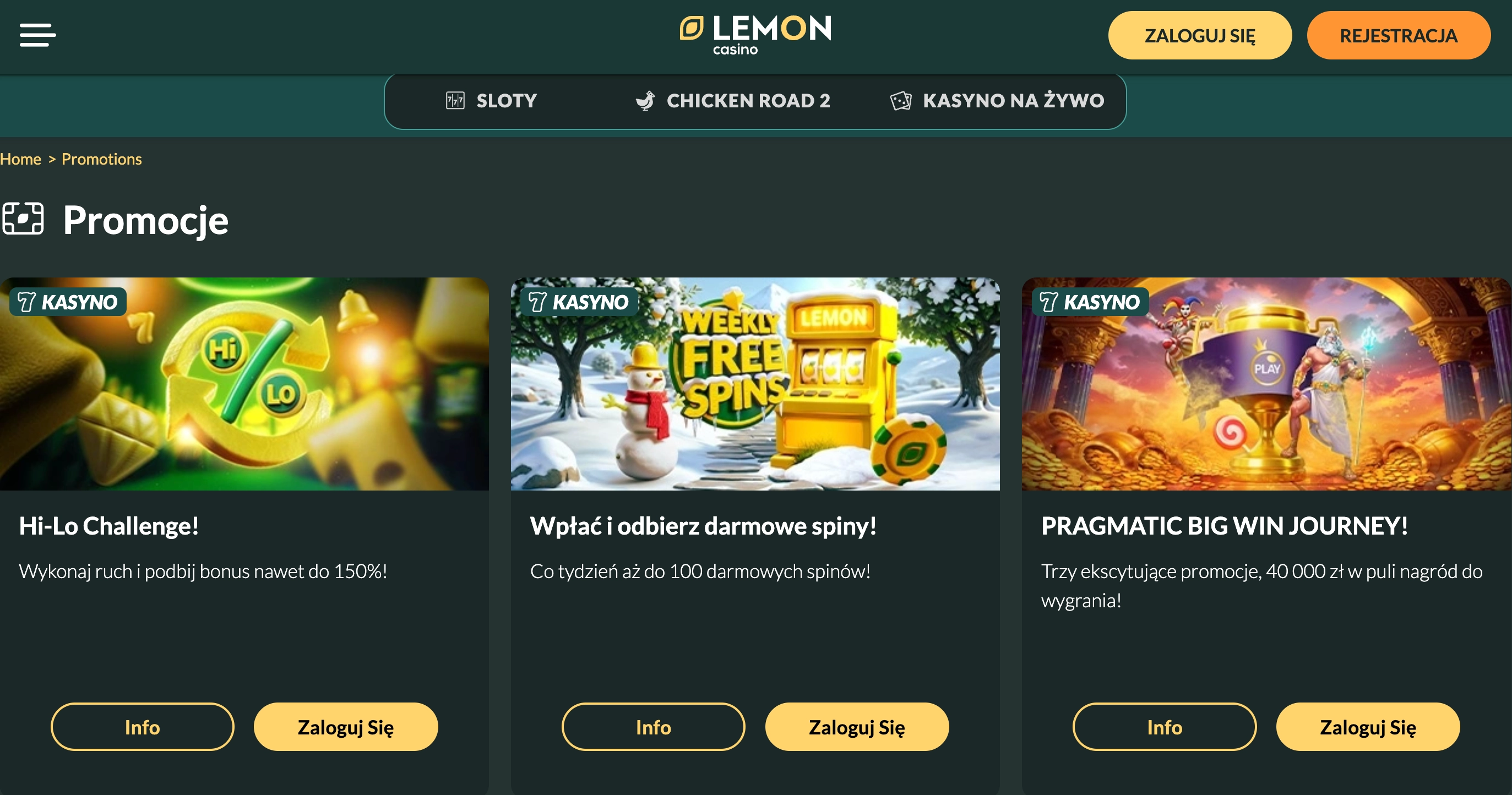Click the Lemon Casino logo
1512x795 pixels.
coord(755,35)
